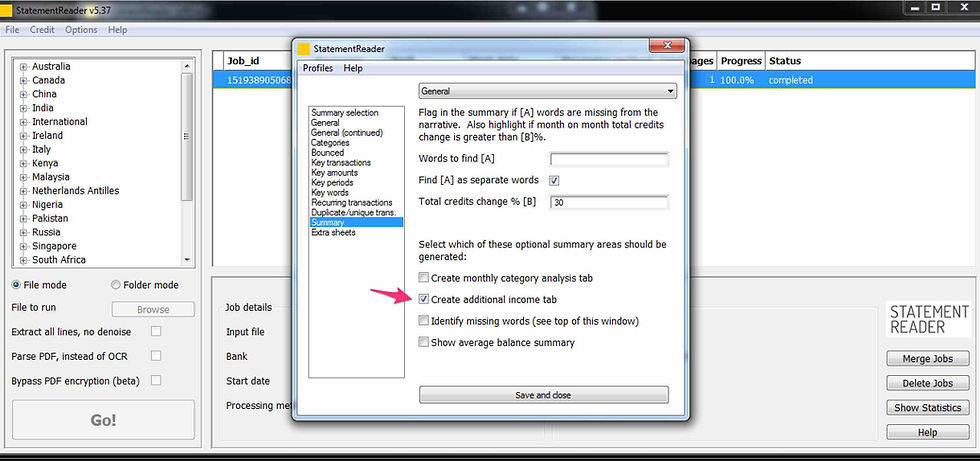This screenshot has height=461, width=980.
Task: Click Save and close button
Action: [544, 395]
